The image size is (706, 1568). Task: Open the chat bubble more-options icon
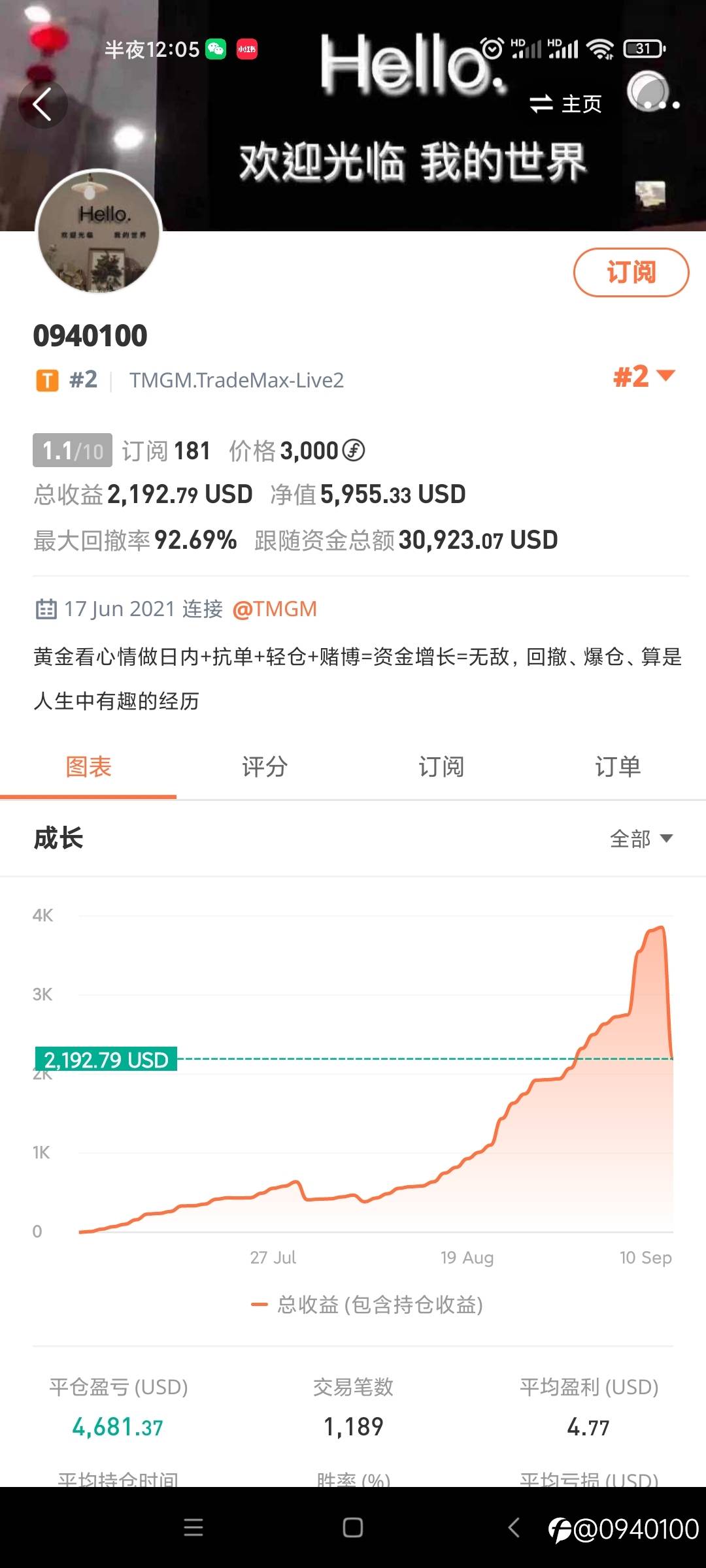point(652,95)
